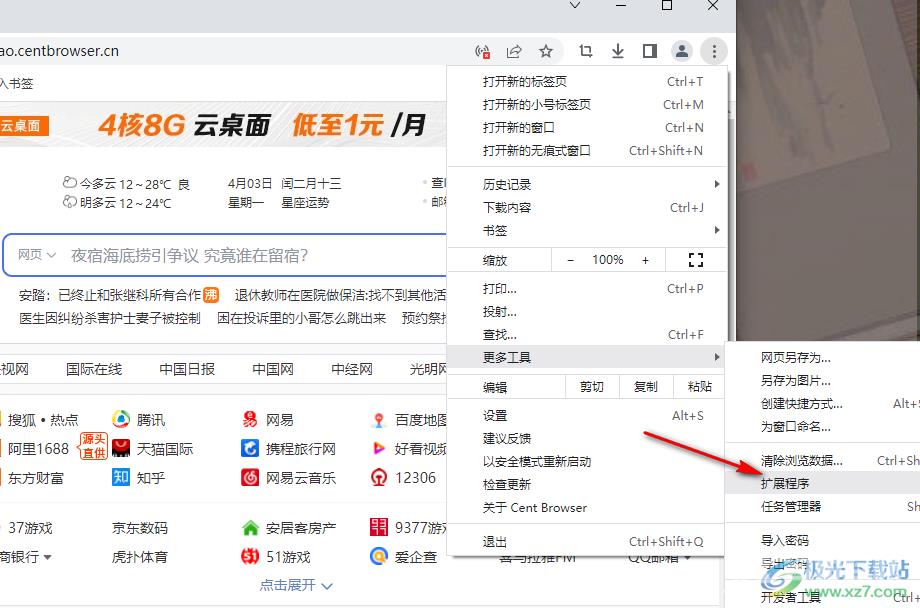The width and height of the screenshot is (920, 608).
Task: Click the bookmark star icon
Action: [x=546, y=51]
